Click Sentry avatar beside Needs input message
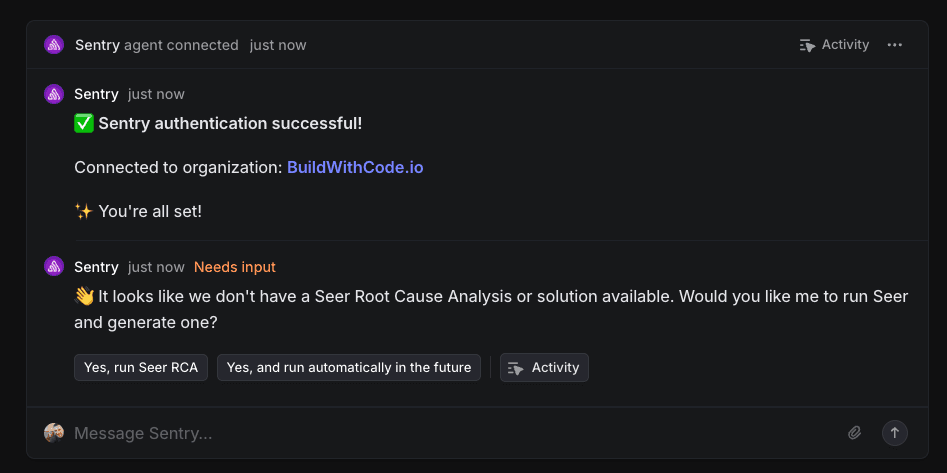Image resolution: width=947 pixels, height=473 pixels. (54, 266)
